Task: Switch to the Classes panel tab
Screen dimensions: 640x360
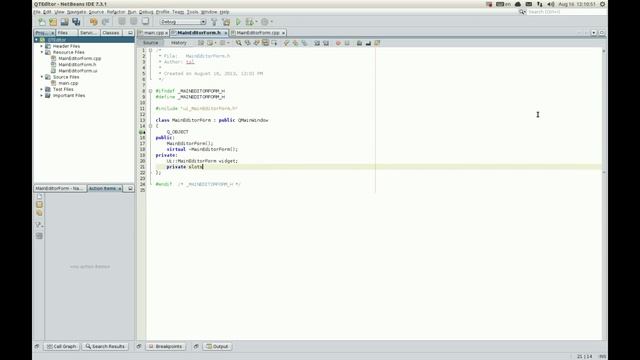Action: click(111, 33)
